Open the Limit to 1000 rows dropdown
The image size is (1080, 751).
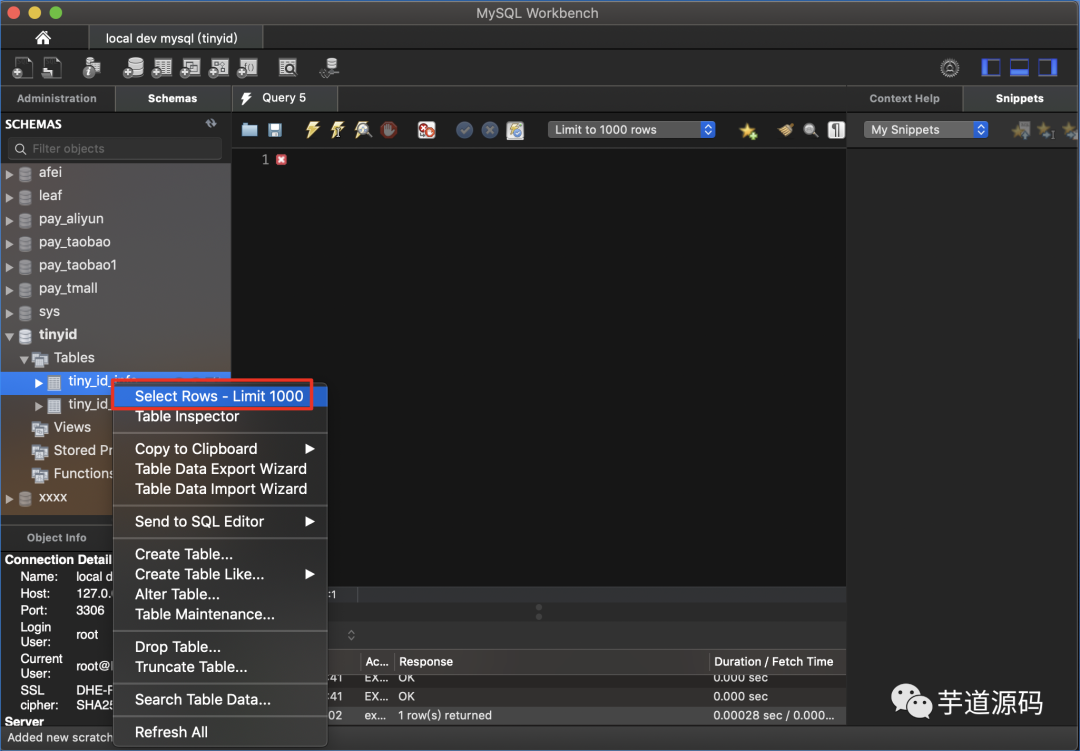click(x=632, y=130)
